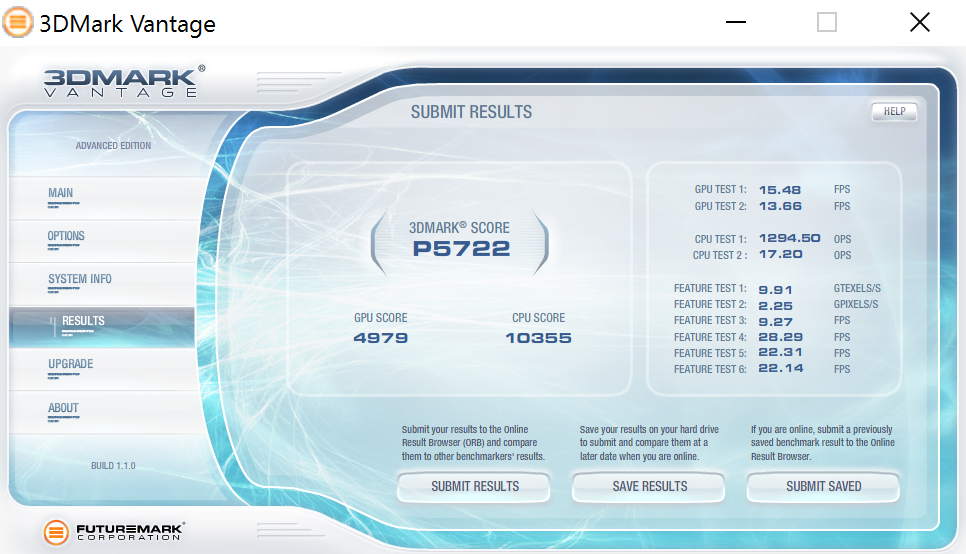Click the GTEXELS/S unit label
Screen dimensions: 966x554
pos(857,288)
